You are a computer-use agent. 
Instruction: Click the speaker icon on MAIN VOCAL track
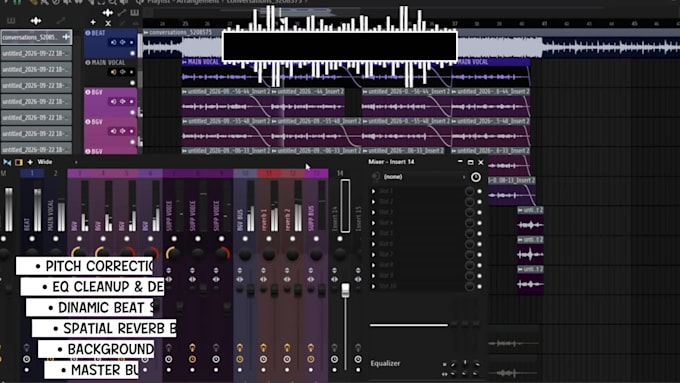[x=114, y=72]
